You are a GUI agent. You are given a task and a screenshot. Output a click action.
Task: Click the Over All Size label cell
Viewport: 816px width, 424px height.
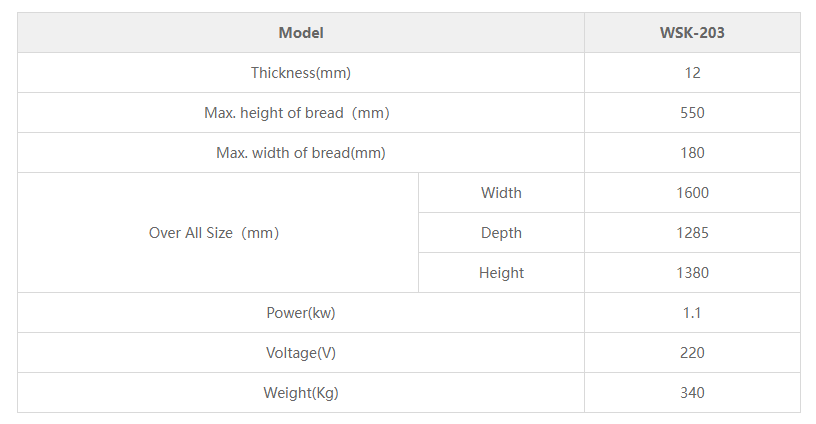pos(214,233)
